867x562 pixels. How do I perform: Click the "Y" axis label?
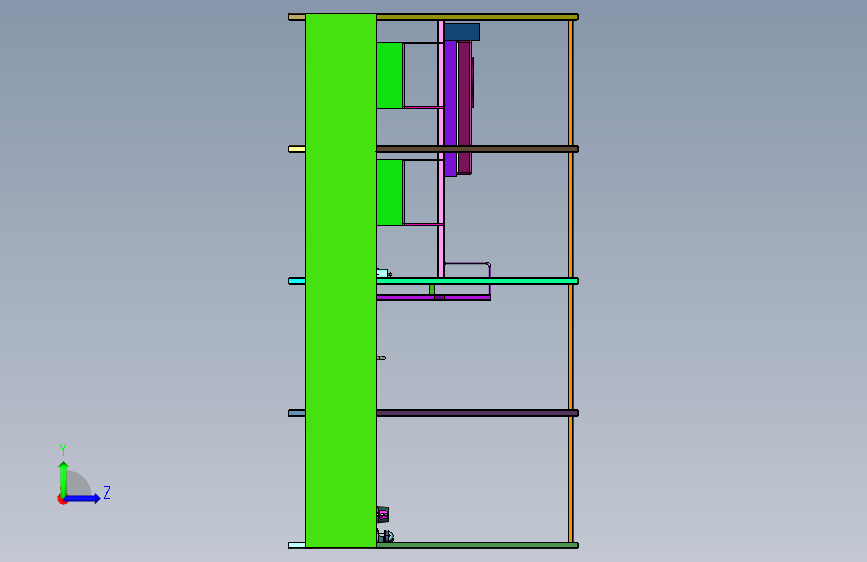[63, 450]
